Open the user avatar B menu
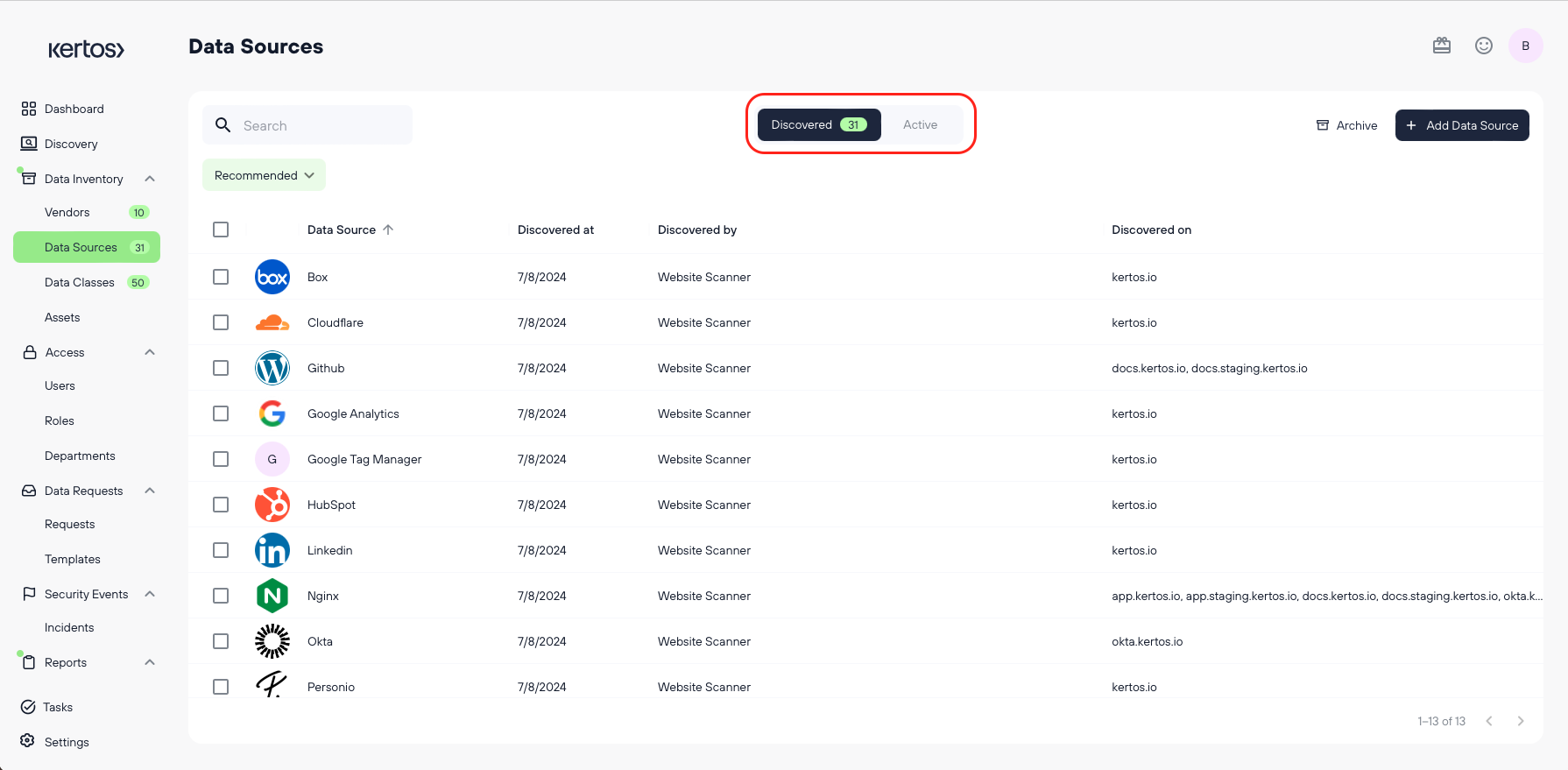The image size is (1568, 770). tap(1526, 46)
